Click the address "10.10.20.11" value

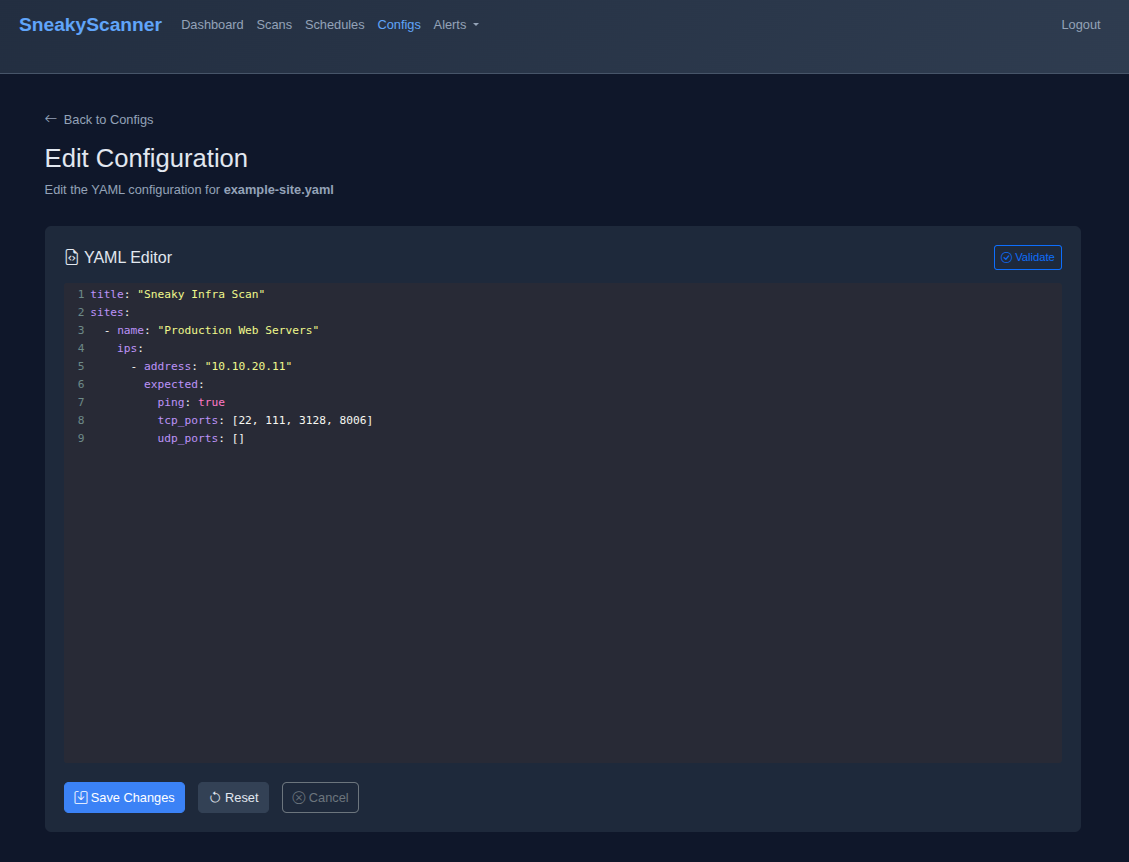(248, 366)
